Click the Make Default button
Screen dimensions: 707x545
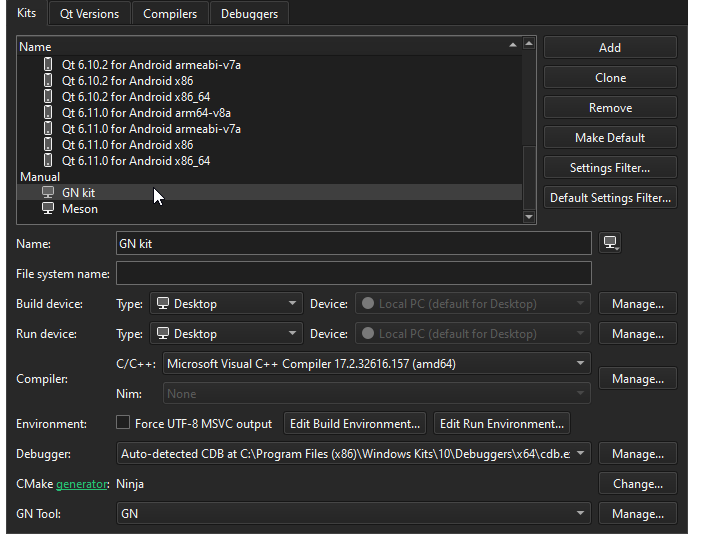coord(610,137)
